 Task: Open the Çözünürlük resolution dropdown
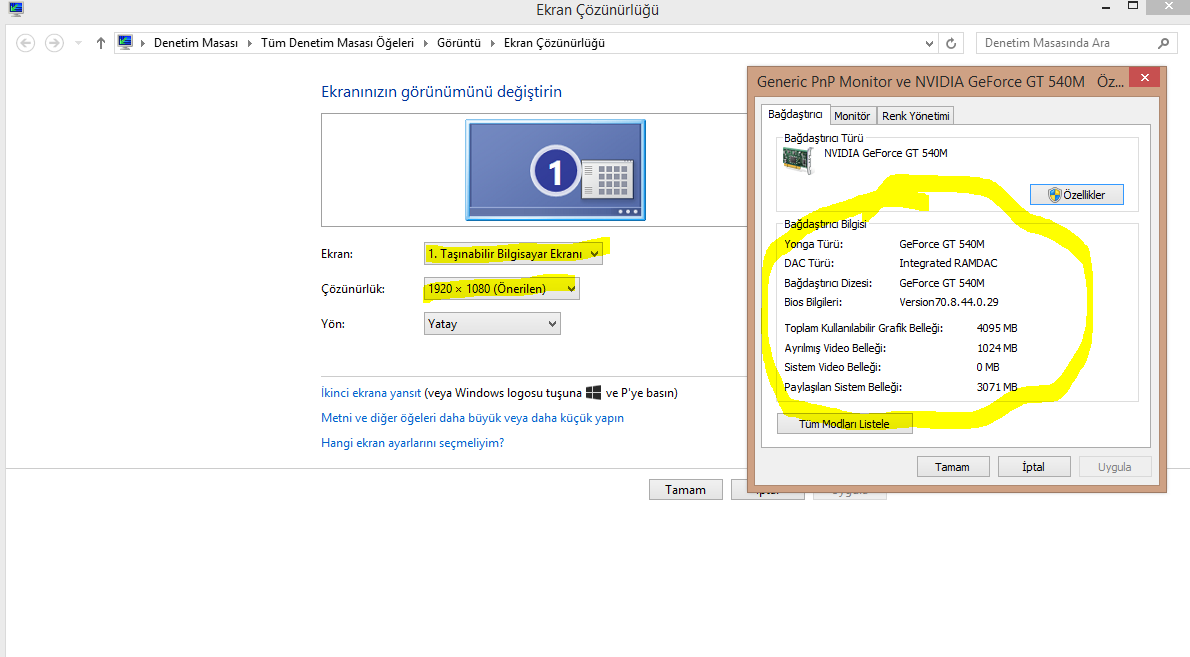[x=502, y=288]
